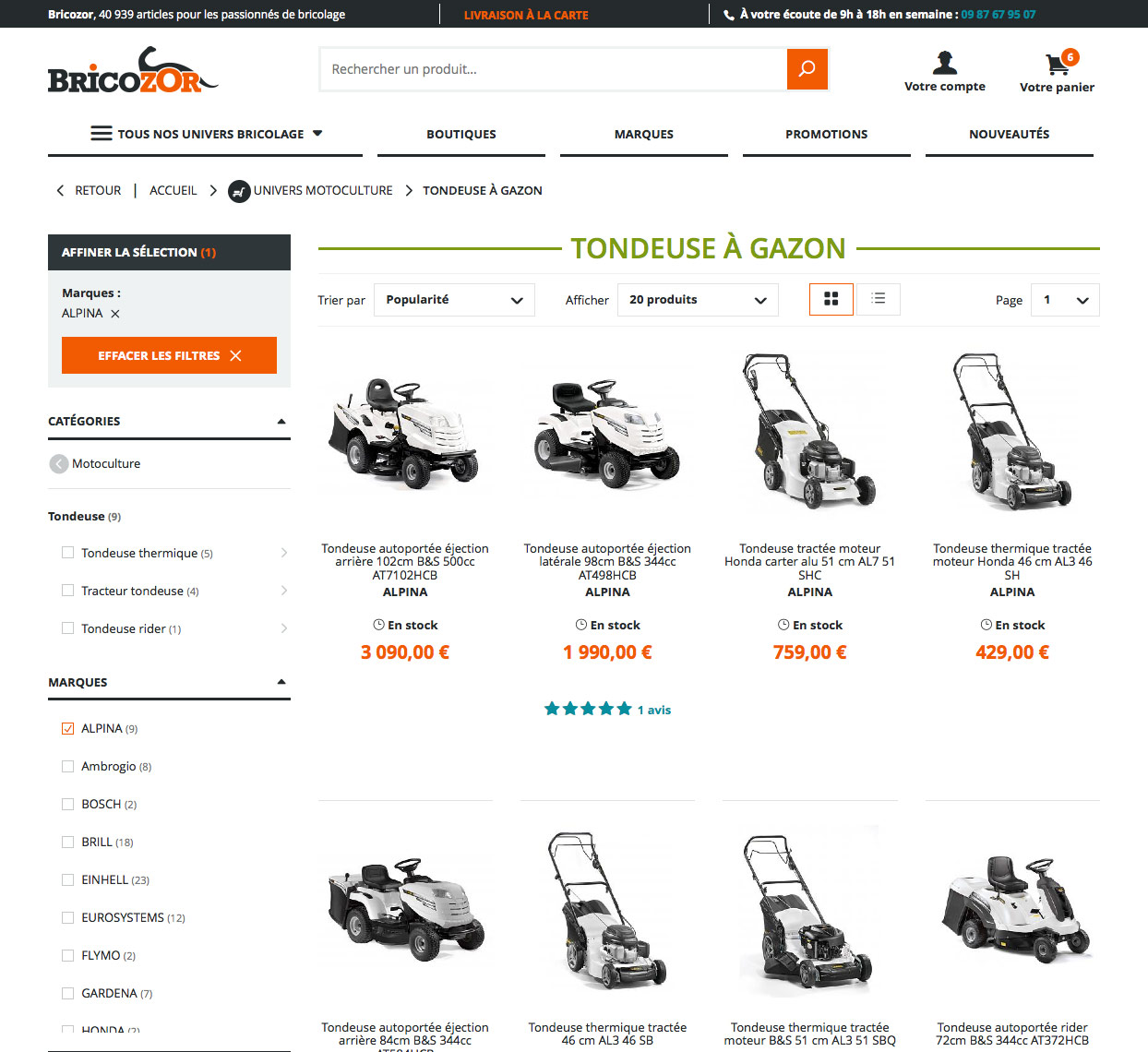Click the Bricozor logo

click(x=132, y=70)
